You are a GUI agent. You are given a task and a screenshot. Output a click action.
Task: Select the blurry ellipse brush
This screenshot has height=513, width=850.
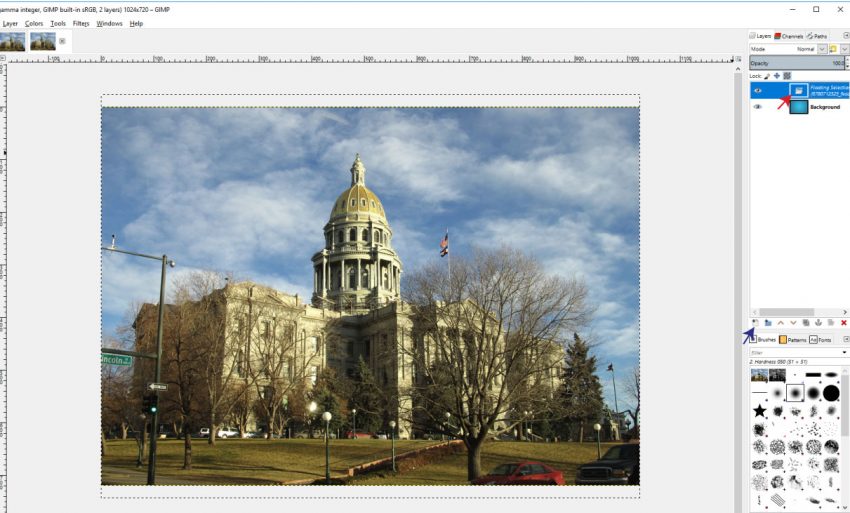click(x=831, y=375)
